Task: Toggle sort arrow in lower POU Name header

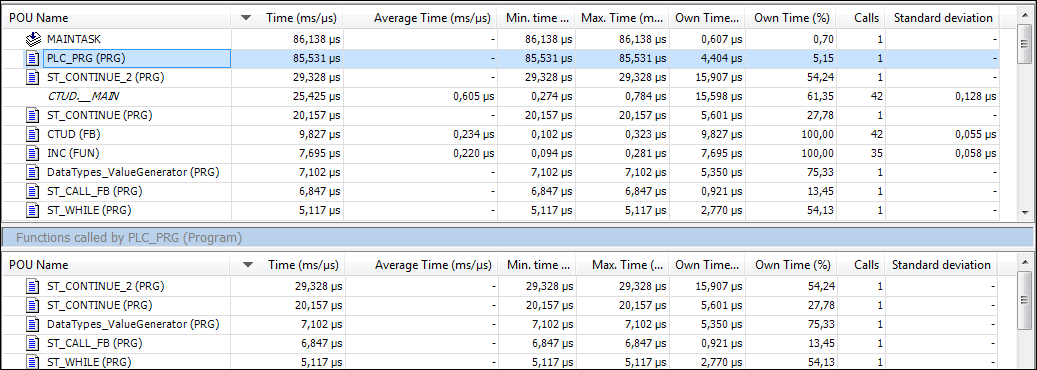Action: [x=246, y=265]
